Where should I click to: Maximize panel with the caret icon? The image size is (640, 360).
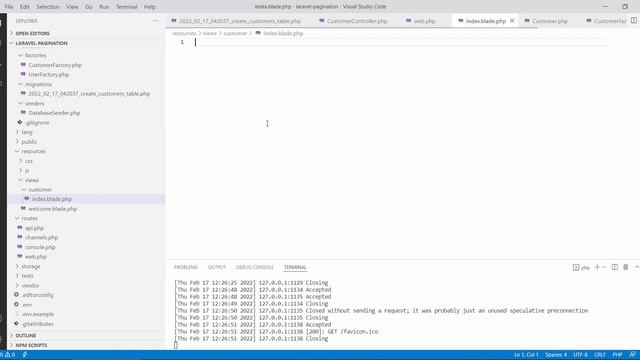pyautogui.click(x=636, y=267)
